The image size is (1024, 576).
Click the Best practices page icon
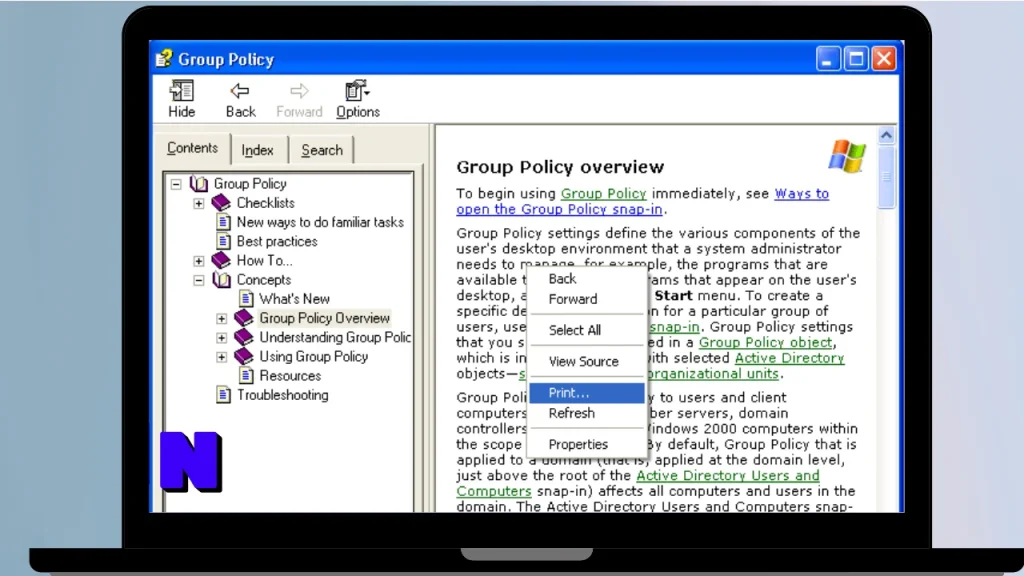click(x=223, y=241)
